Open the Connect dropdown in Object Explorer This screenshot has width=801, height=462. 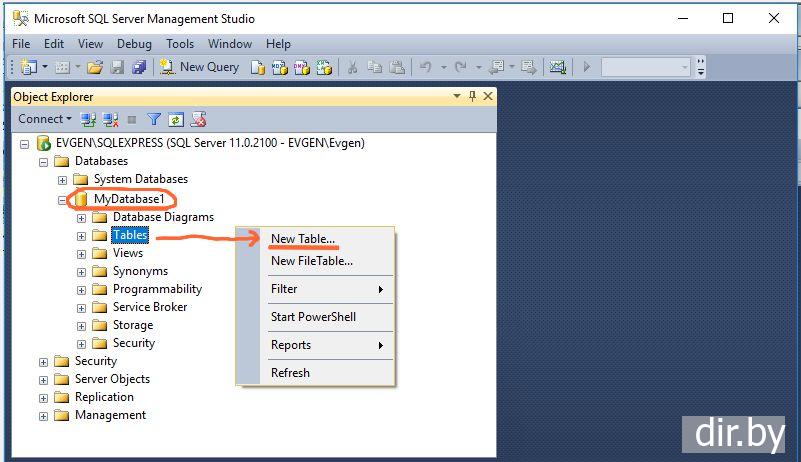(44, 119)
